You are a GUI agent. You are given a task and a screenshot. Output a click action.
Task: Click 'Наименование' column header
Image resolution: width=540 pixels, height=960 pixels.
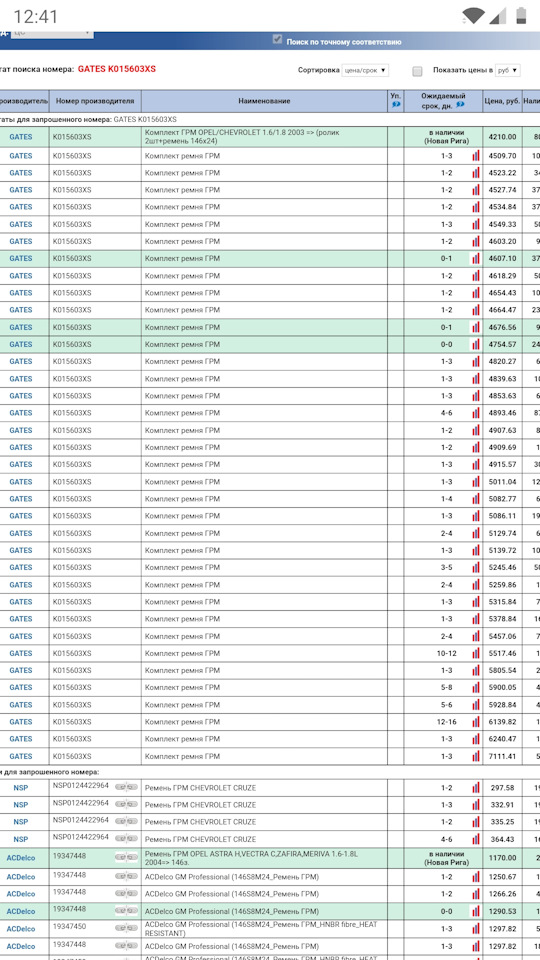click(265, 101)
